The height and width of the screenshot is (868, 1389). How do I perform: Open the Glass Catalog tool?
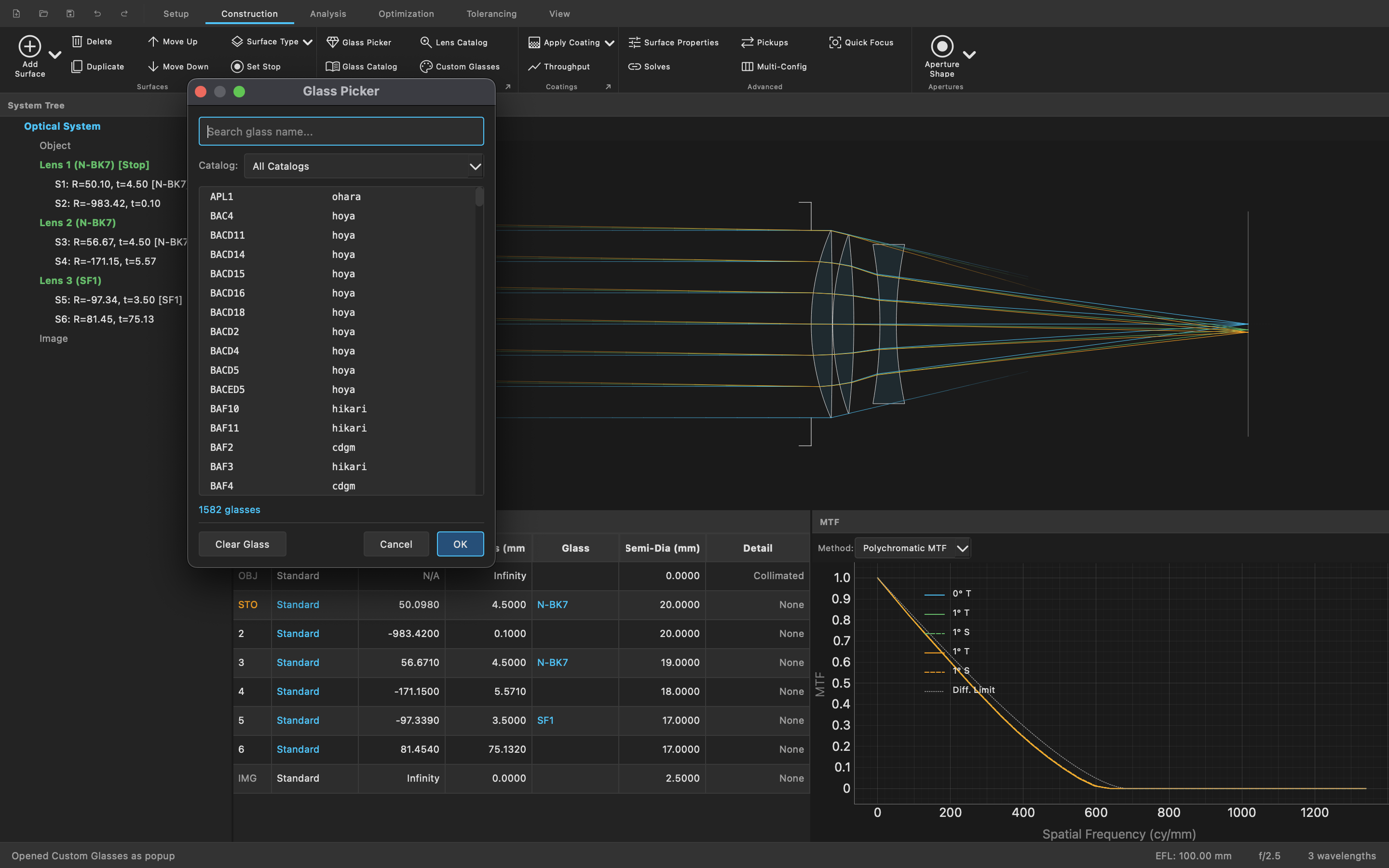333,66
